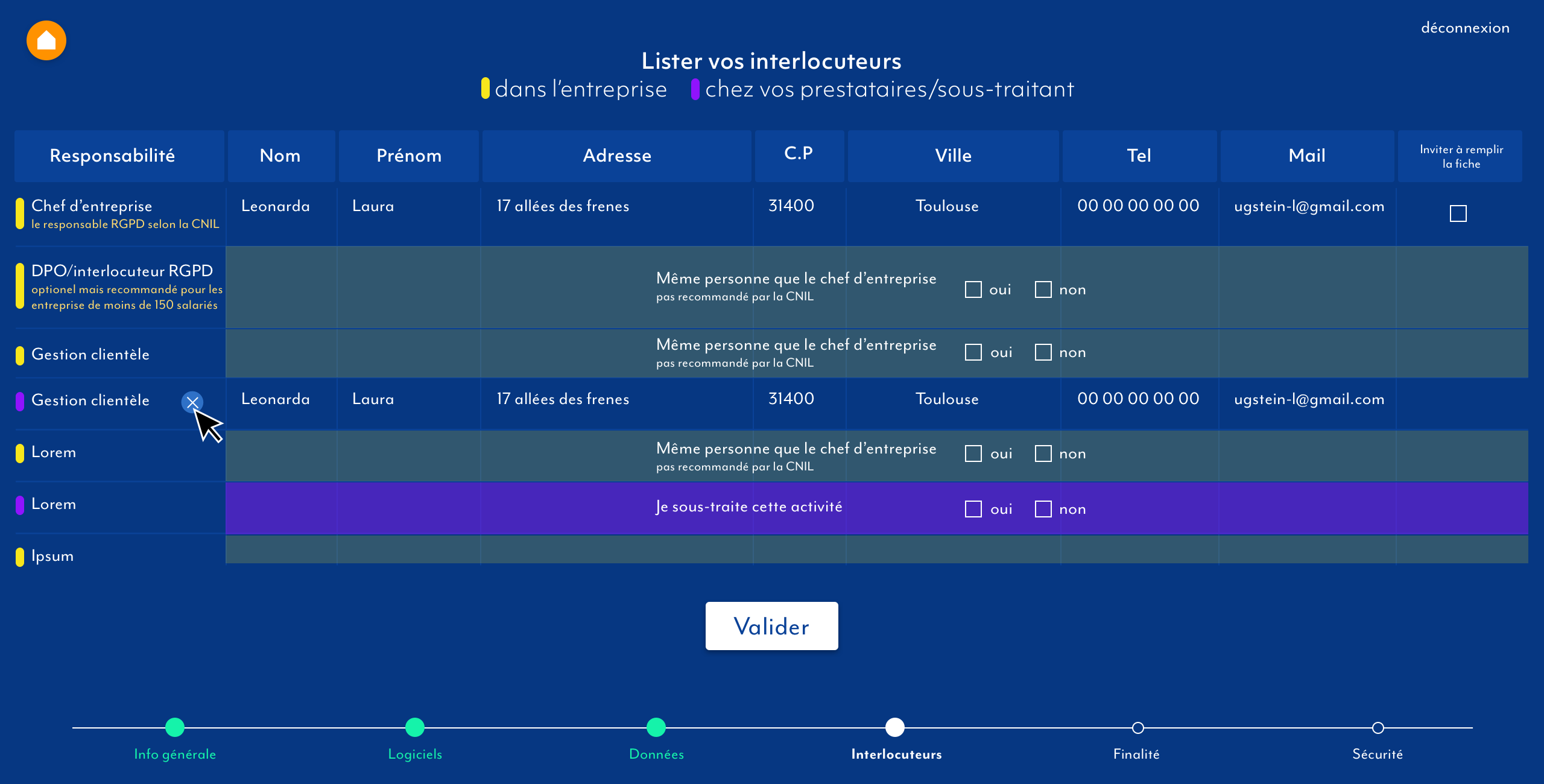Click the Nom column header
This screenshot has height=784, width=1544.
(281, 156)
